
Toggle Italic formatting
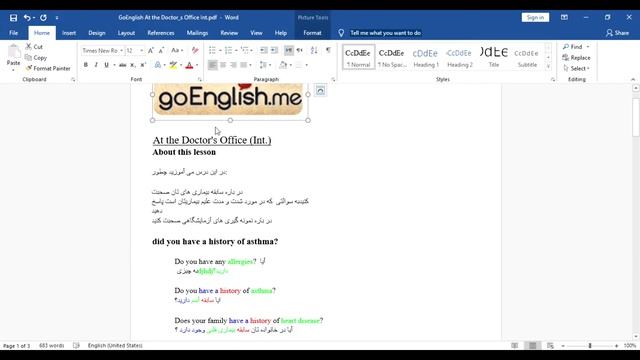[x=96, y=65]
